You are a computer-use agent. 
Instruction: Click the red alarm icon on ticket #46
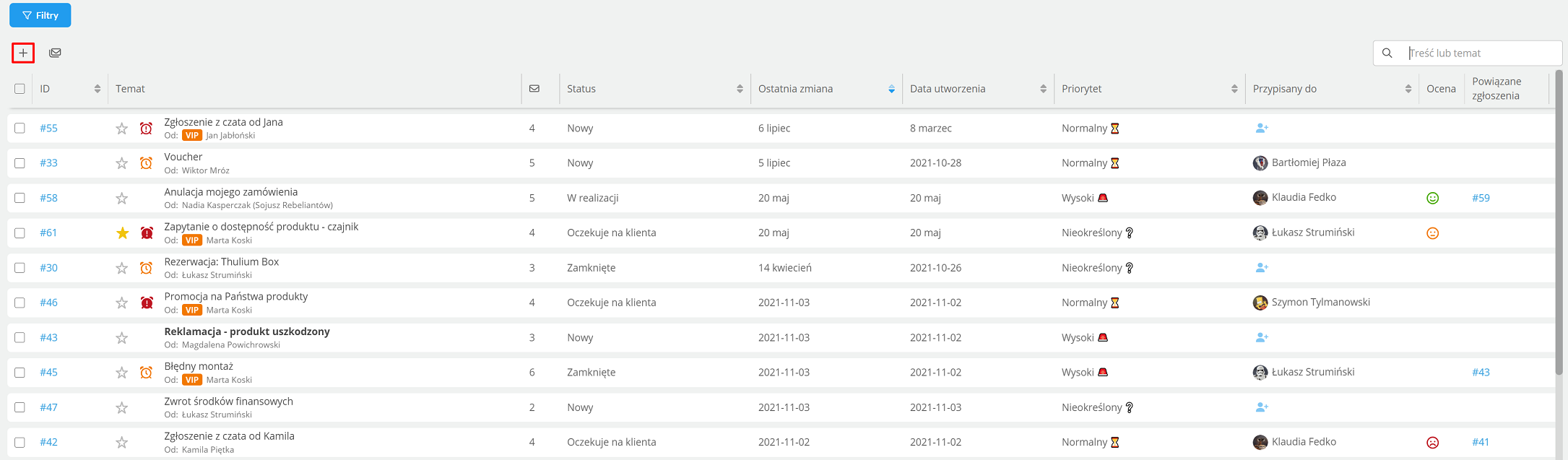[x=147, y=303]
